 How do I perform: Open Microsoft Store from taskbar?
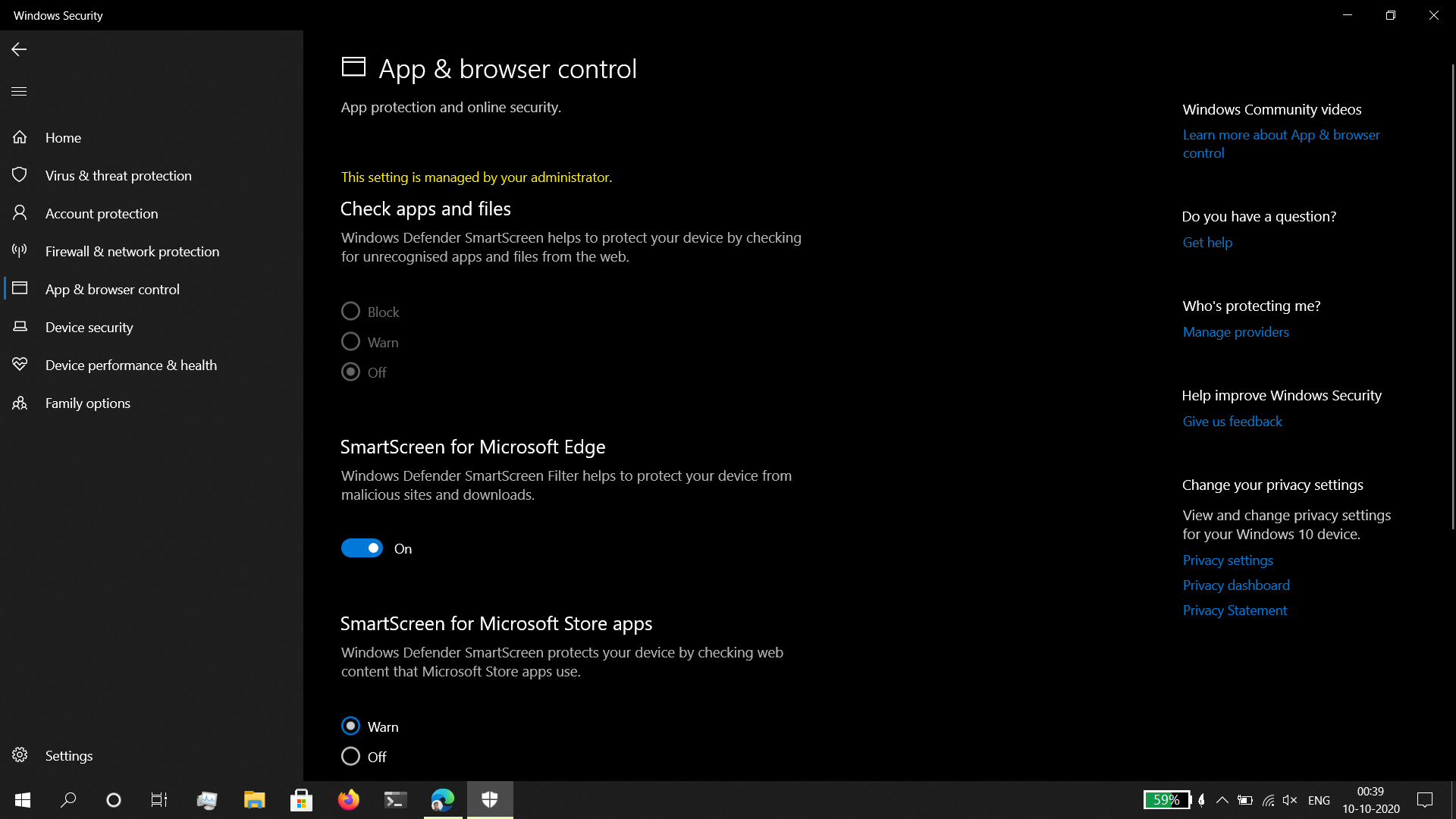click(301, 800)
